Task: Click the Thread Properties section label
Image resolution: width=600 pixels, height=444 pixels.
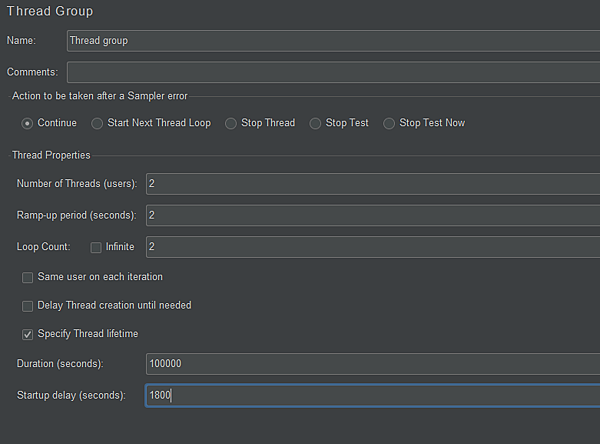Action: click(51, 155)
